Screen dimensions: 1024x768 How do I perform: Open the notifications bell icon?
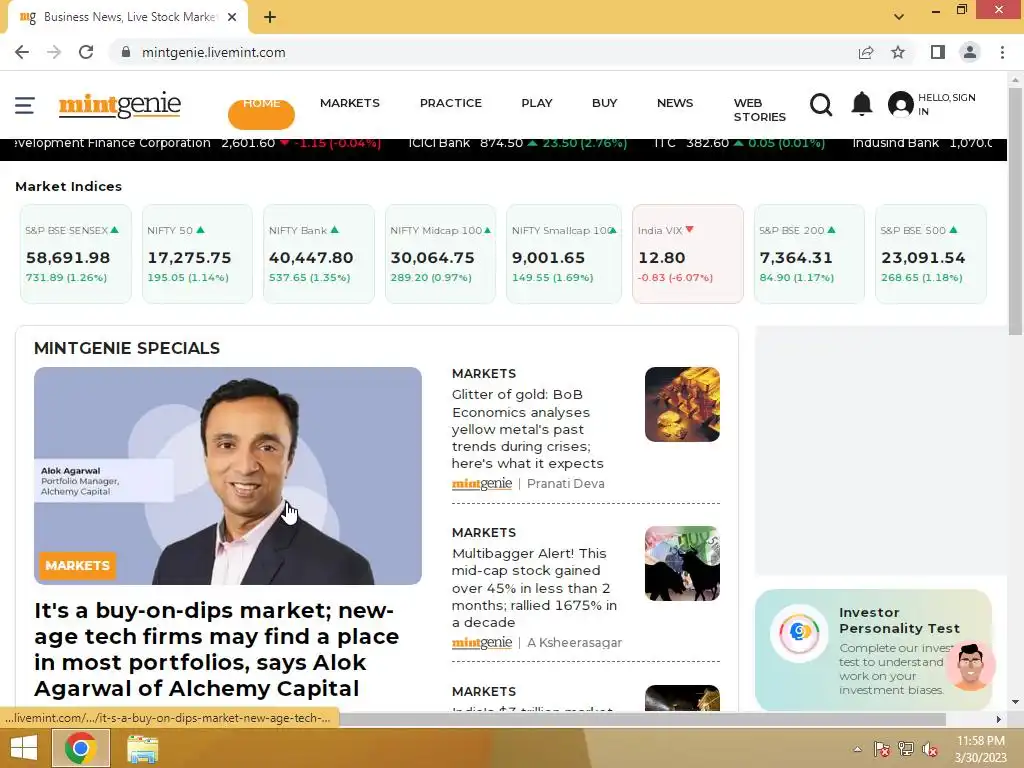(x=862, y=104)
